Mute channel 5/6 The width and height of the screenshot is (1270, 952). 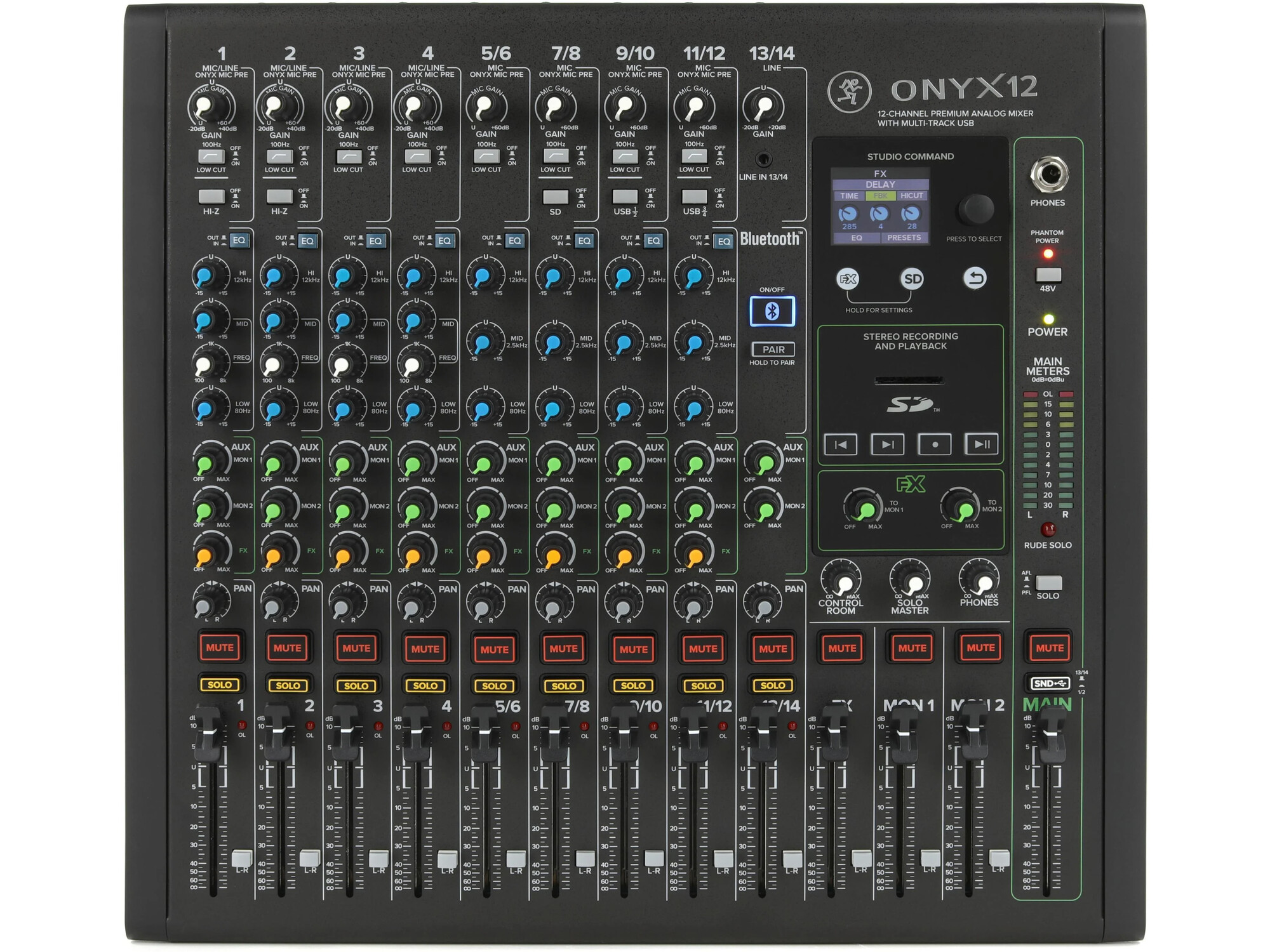click(495, 649)
